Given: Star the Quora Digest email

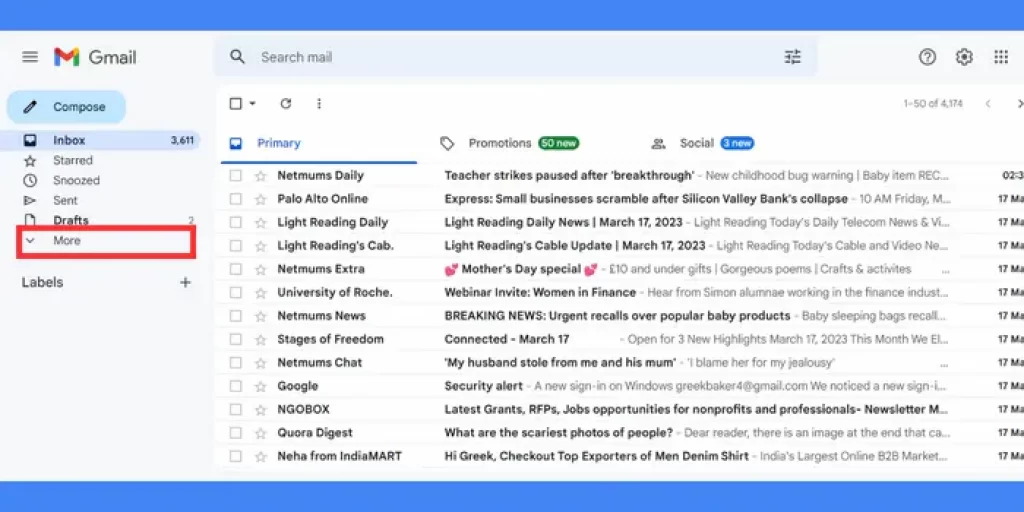Looking at the screenshot, I should [x=261, y=433].
